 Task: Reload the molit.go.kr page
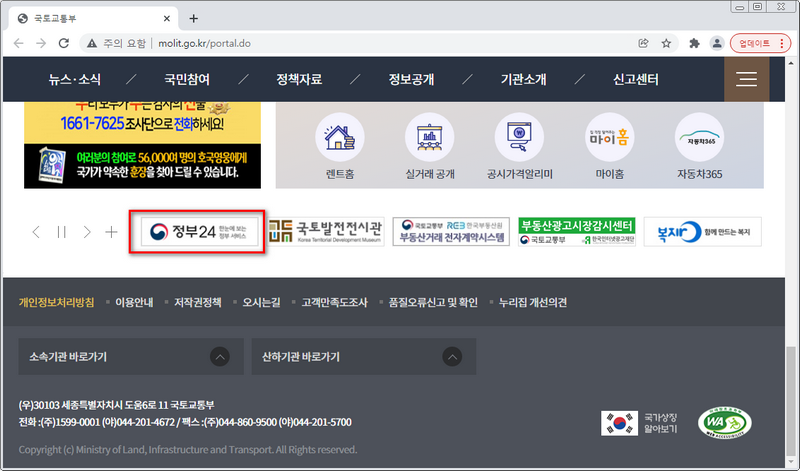click(x=64, y=43)
